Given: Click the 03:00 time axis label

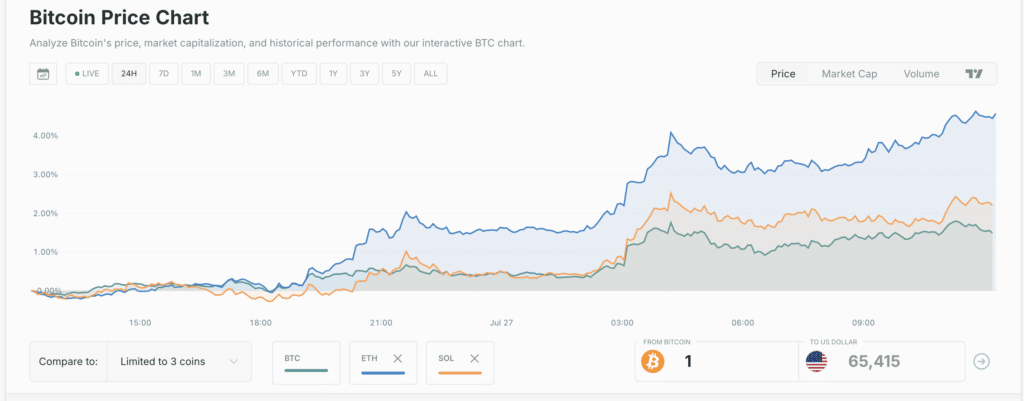Looking at the screenshot, I should click(x=622, y=322).
